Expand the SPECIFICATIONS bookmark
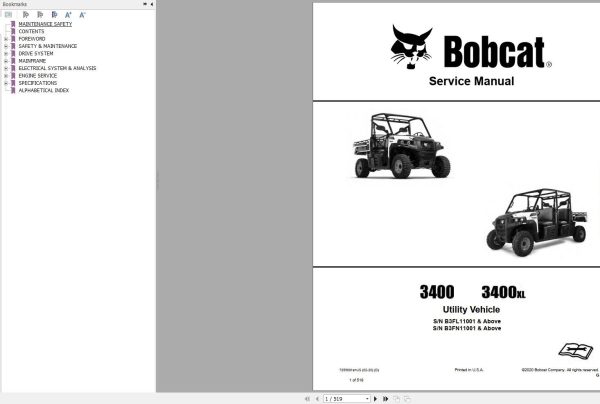600x404 pixels. (x=6, y=83)
